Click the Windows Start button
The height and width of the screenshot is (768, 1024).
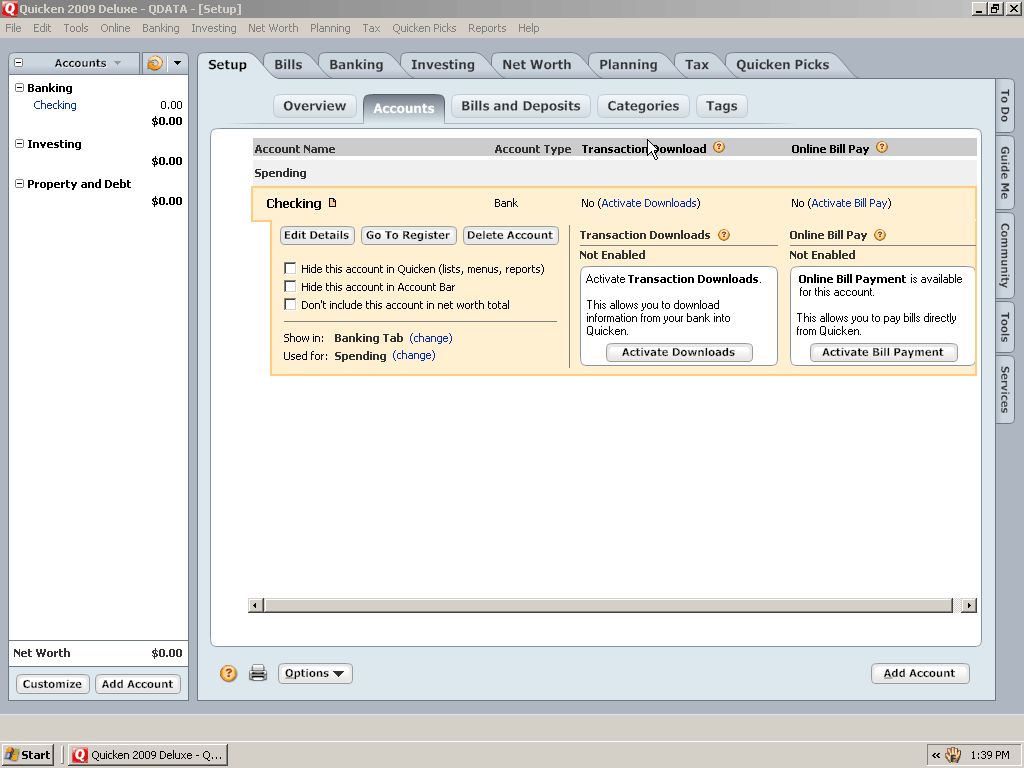click(27, 755)
